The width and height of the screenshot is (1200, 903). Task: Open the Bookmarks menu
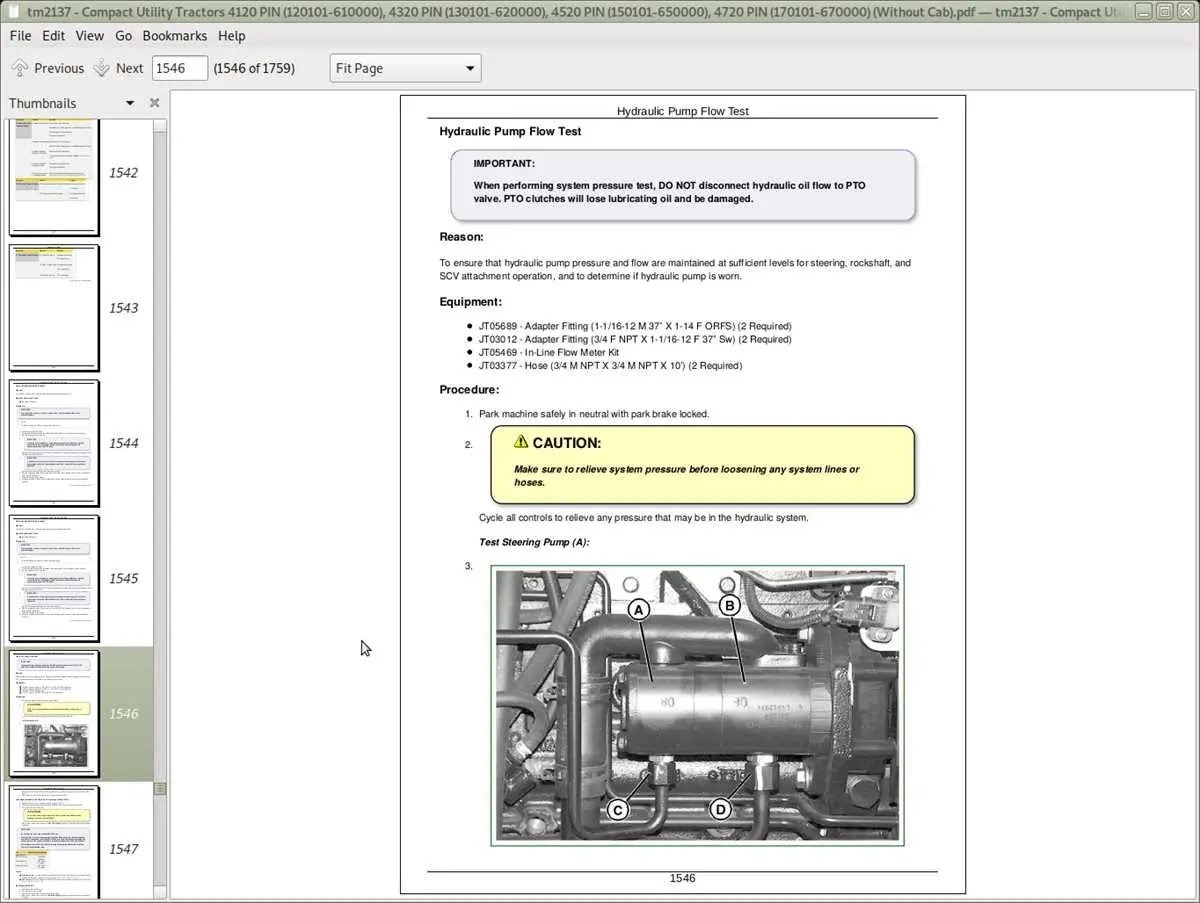(174, 35)
